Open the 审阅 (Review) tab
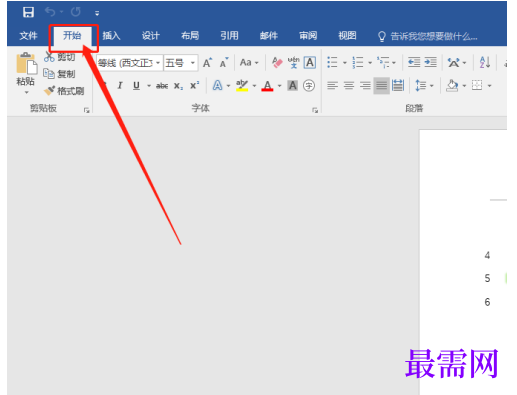Viewport: 517px width, 395px height. pos(308,35)
